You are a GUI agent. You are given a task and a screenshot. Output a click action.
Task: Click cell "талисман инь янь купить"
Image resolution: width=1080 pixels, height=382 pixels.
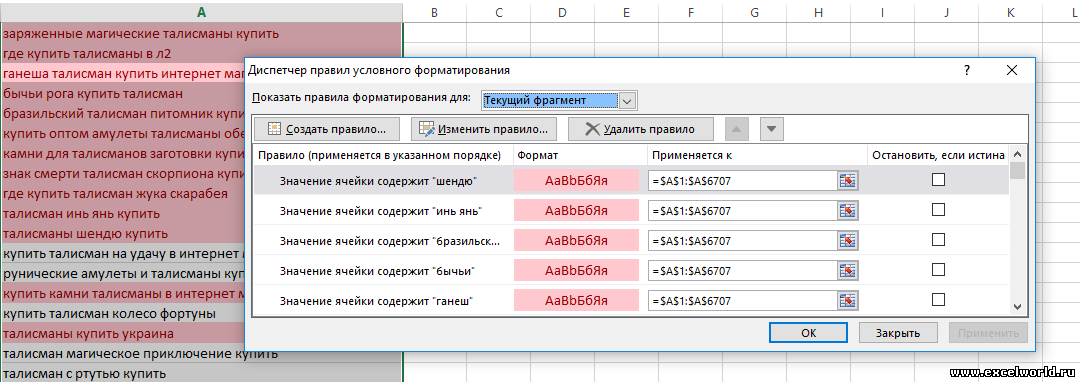123,213
